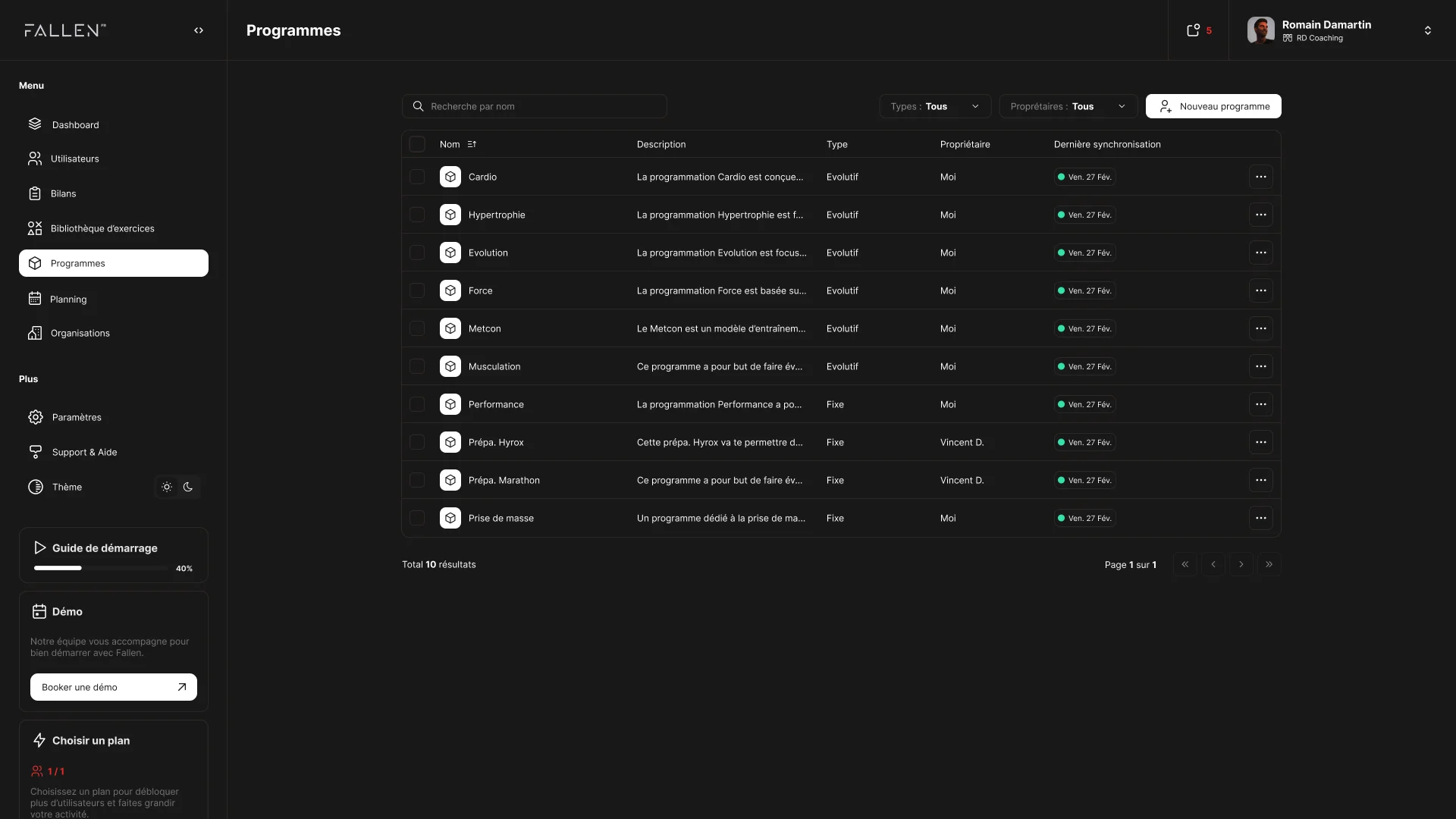The width and height of the screenshot is (1456, 819).
Task: Check the Hypertrophie row checkbox
Action: (417, 215)
